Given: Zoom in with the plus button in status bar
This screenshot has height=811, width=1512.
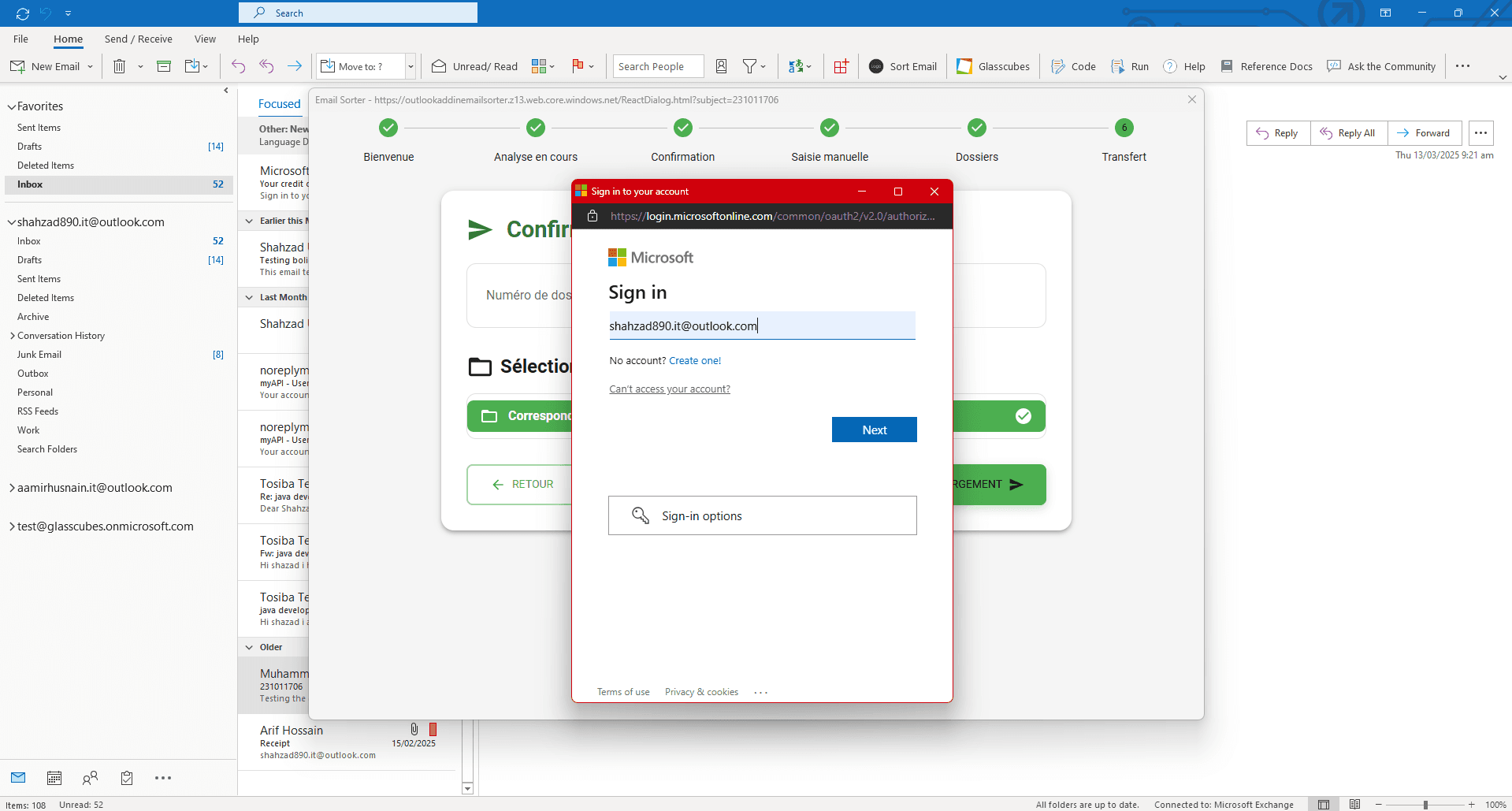Looking at the screenshot, I should click(1471, 805).
